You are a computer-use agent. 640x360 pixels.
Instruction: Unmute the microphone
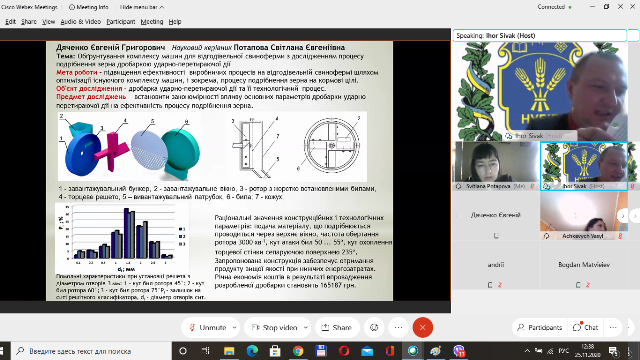click(208, 327)
